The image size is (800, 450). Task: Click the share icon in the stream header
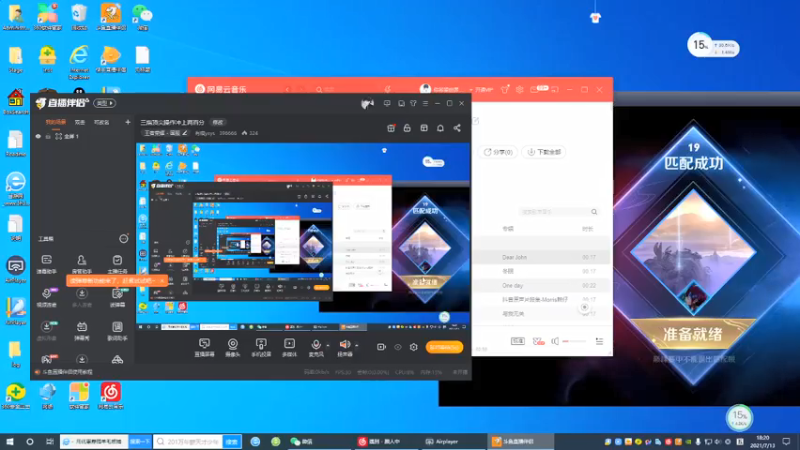point(457,128)
